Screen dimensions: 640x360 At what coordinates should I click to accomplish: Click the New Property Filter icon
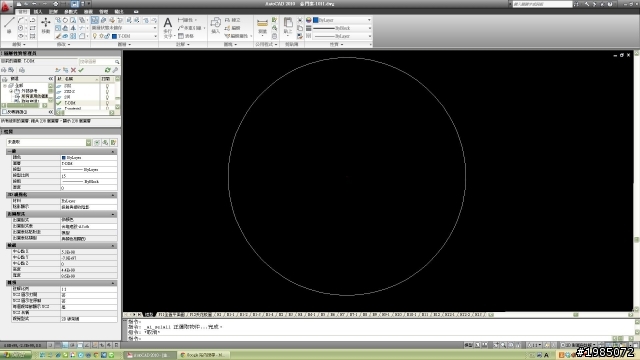point(4,70)
